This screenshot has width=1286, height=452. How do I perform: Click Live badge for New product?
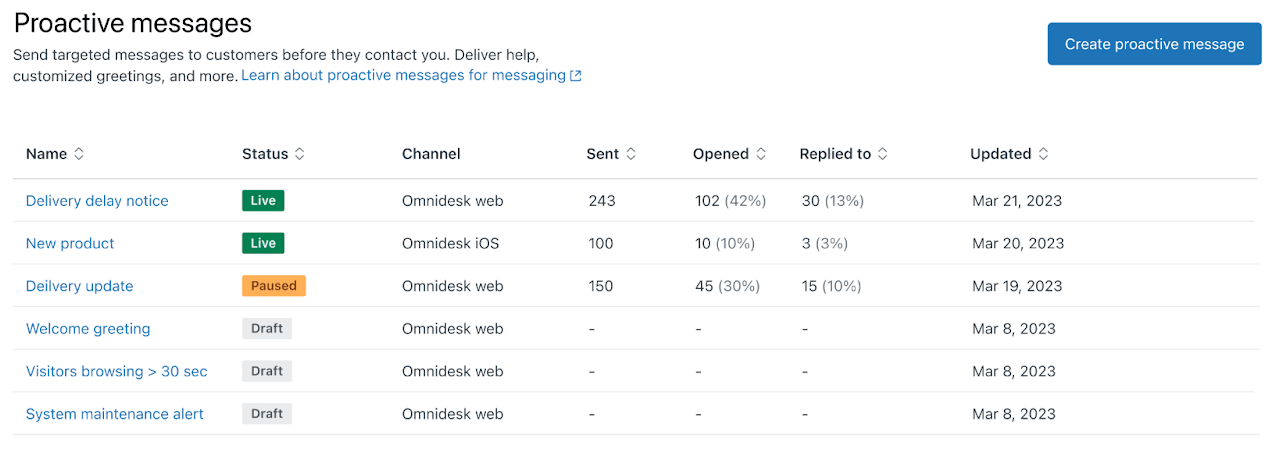(263, 243)
